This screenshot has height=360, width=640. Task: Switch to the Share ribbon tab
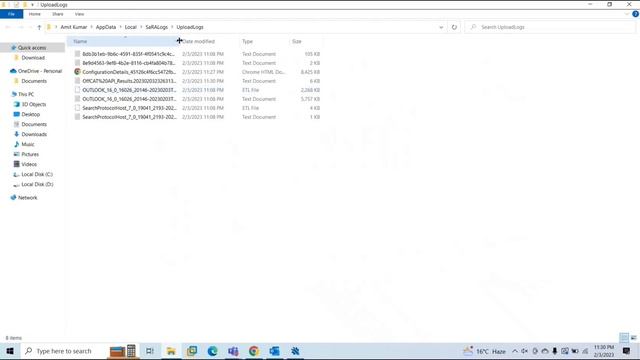58,14
